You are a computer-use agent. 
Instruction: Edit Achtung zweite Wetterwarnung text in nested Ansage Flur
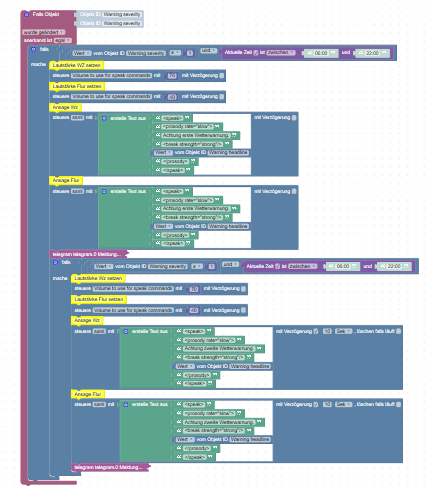(219, 422)
